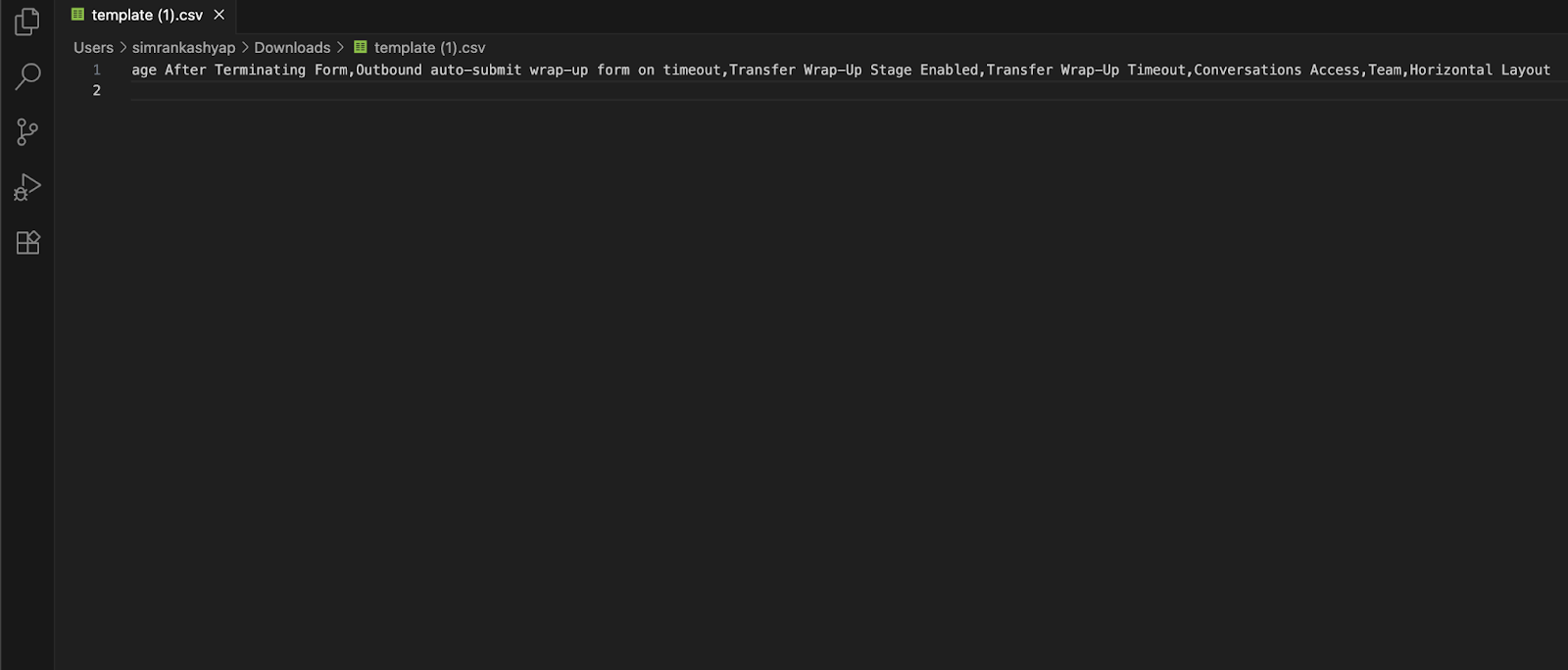Click line number 2 in the gutter
The height and width of the screenshot is (670, 1568).
[95, 90]
